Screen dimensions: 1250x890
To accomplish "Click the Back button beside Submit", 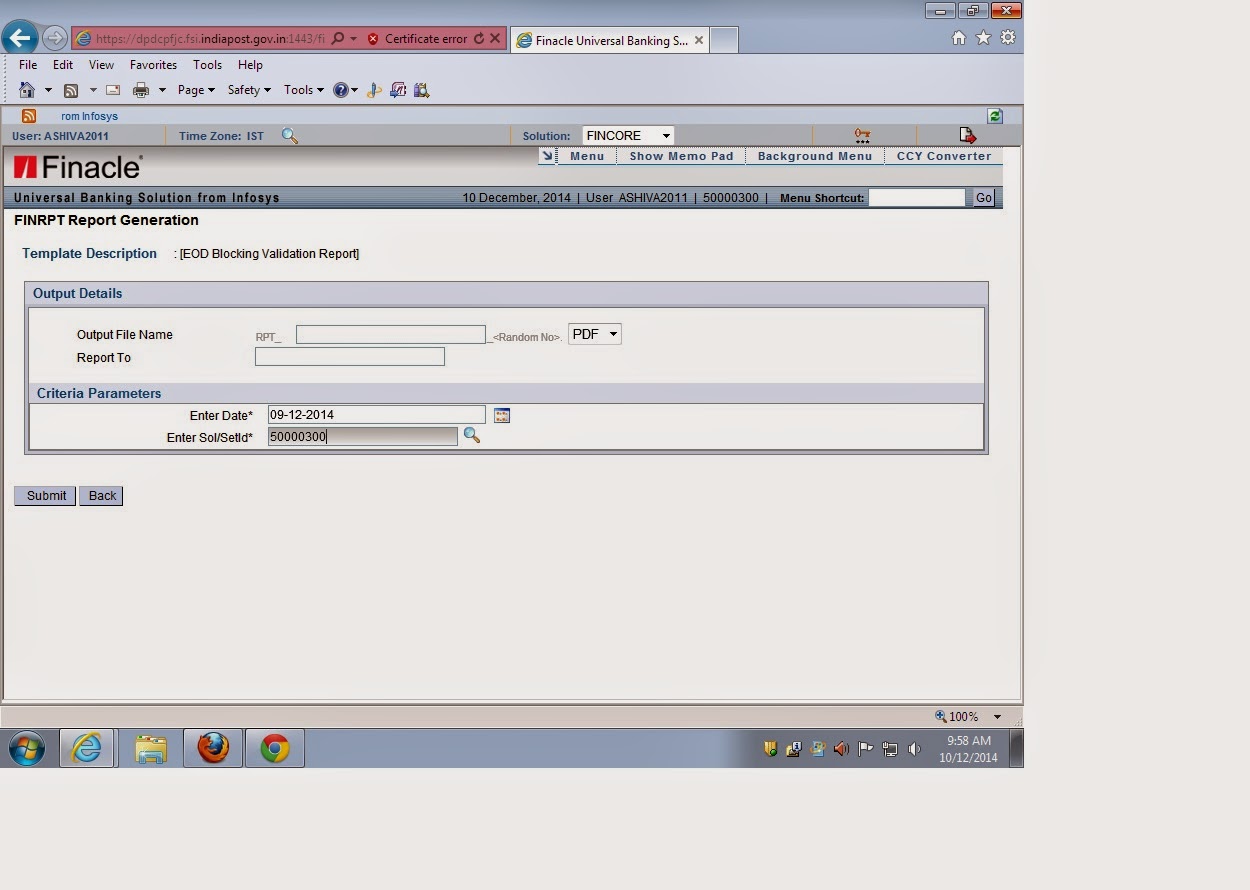I will click(x=102, y=495).
